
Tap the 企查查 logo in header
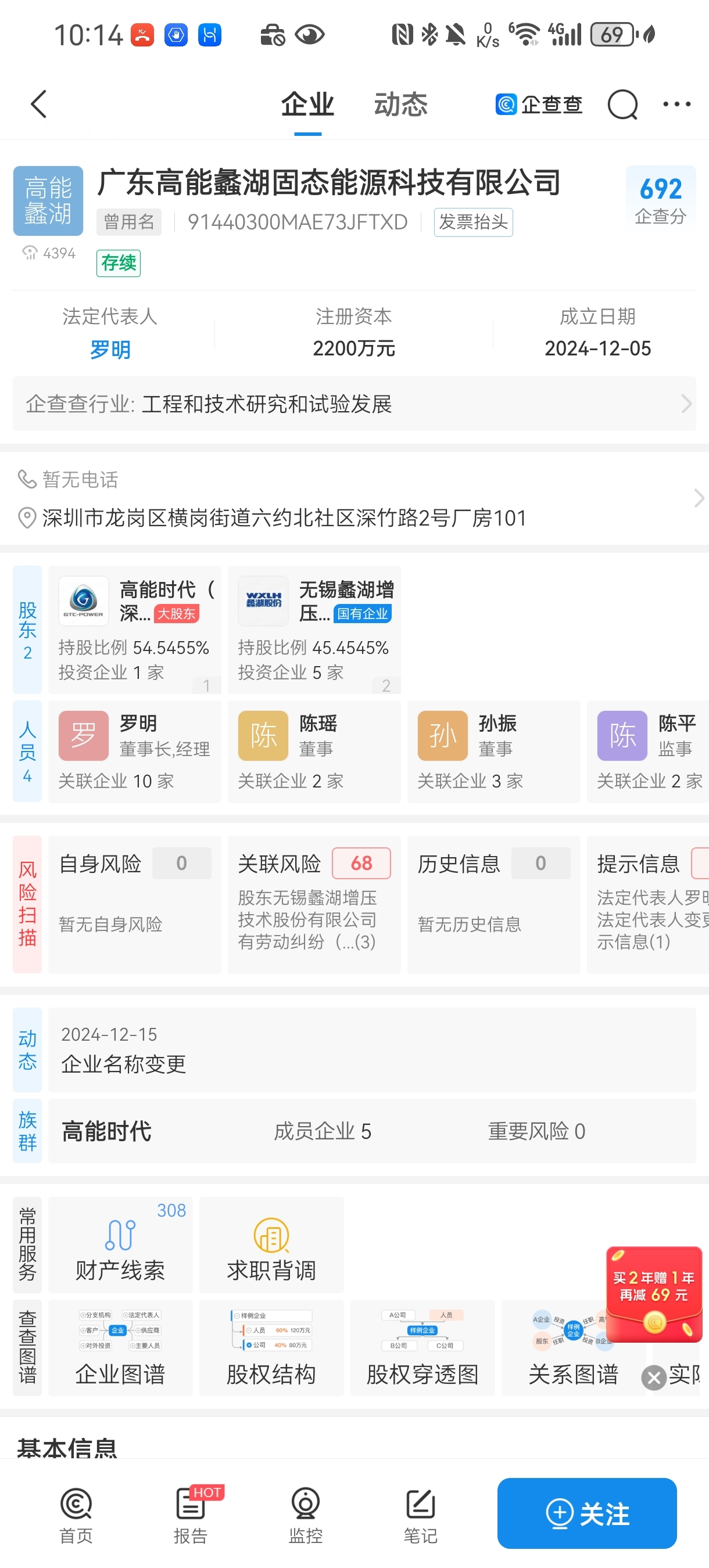[x=539, y=105]
